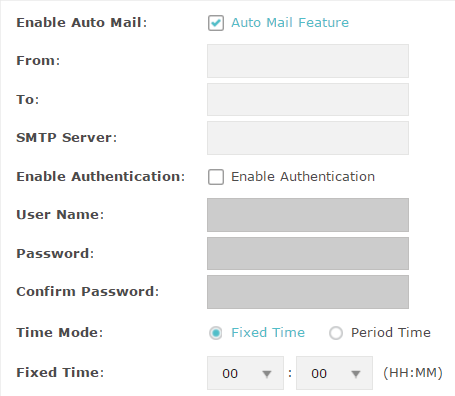Click the Password input box
Screen dimensions: 455x396
308,254
